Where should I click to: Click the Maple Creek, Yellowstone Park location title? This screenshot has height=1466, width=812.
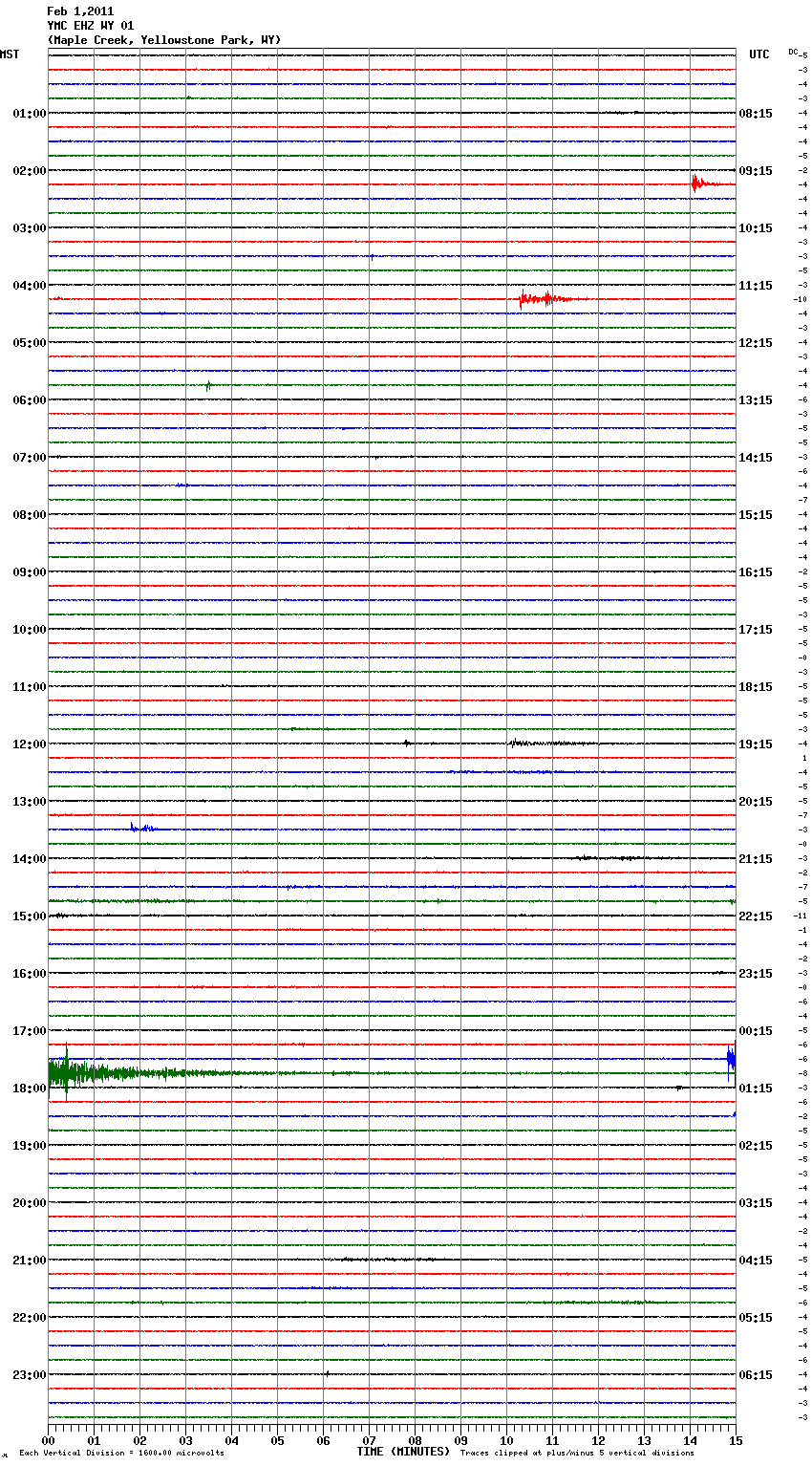click(x=164, y=40)
